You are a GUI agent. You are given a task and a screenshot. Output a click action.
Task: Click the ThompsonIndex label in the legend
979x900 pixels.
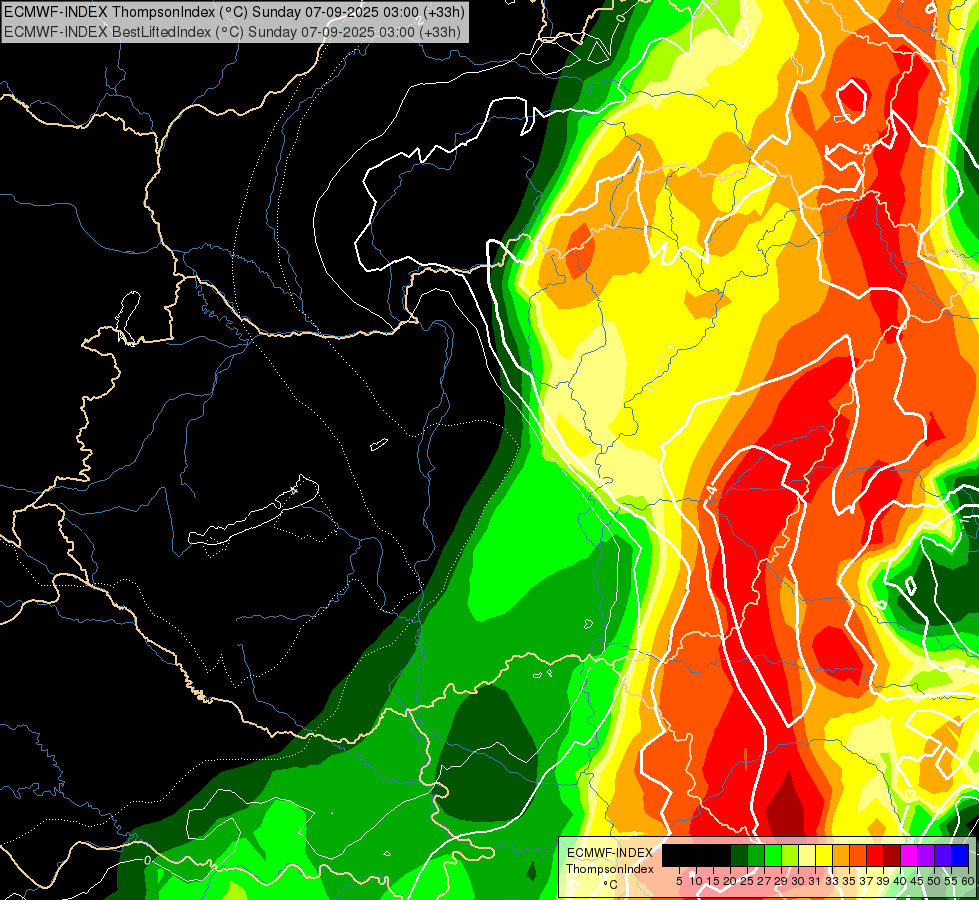point(610,869)
